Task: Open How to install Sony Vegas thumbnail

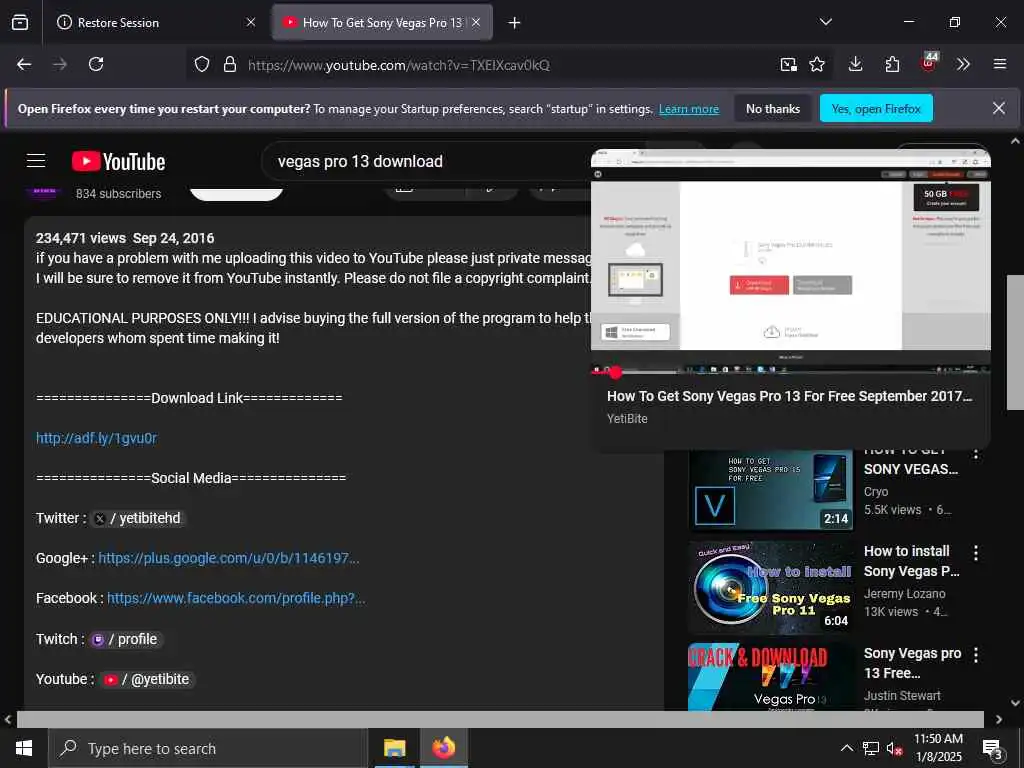Action: [771, 586]
